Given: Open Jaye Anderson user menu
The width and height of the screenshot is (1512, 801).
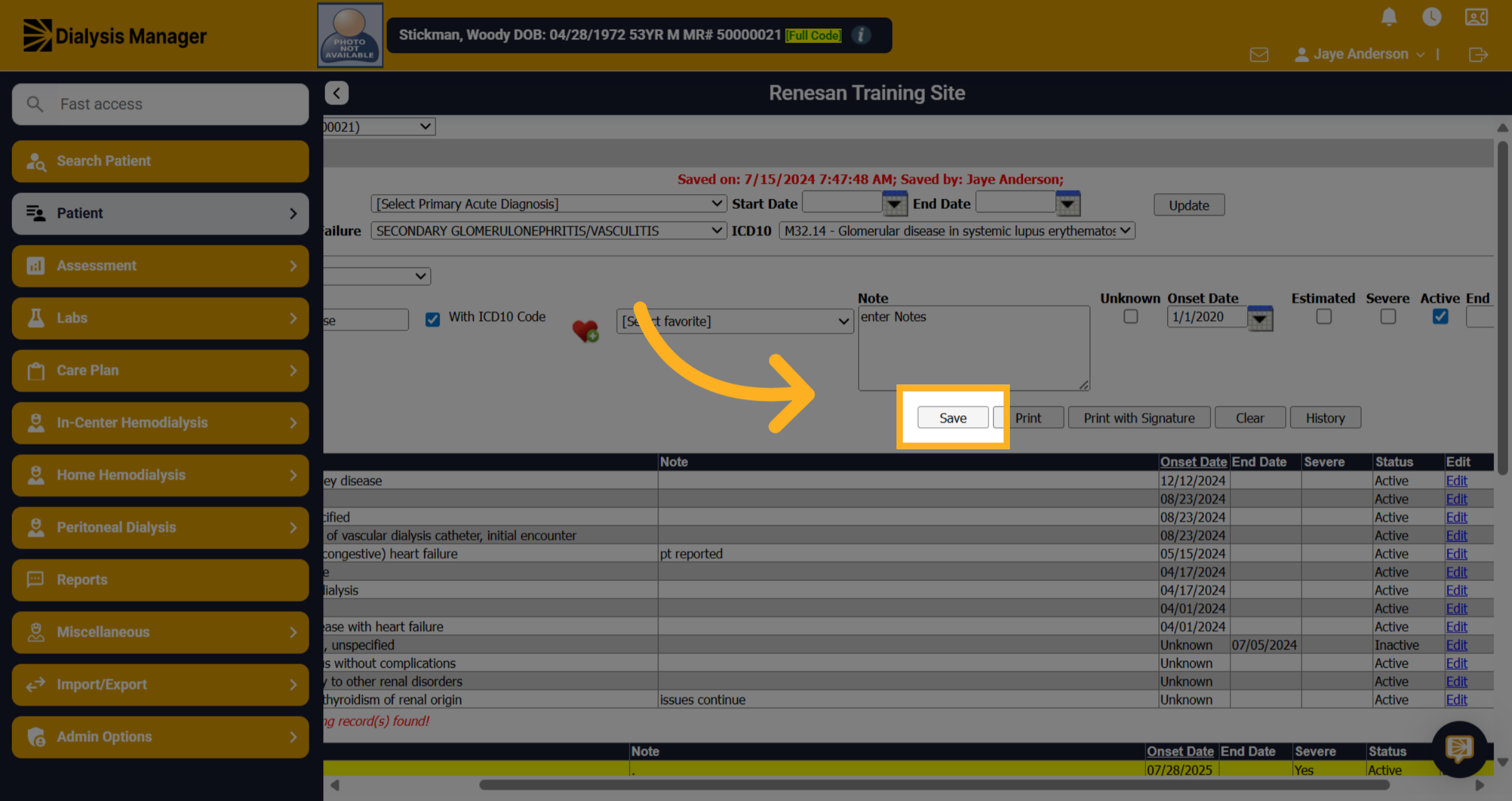Looking at the screenshot, I should click(1360, 54).
